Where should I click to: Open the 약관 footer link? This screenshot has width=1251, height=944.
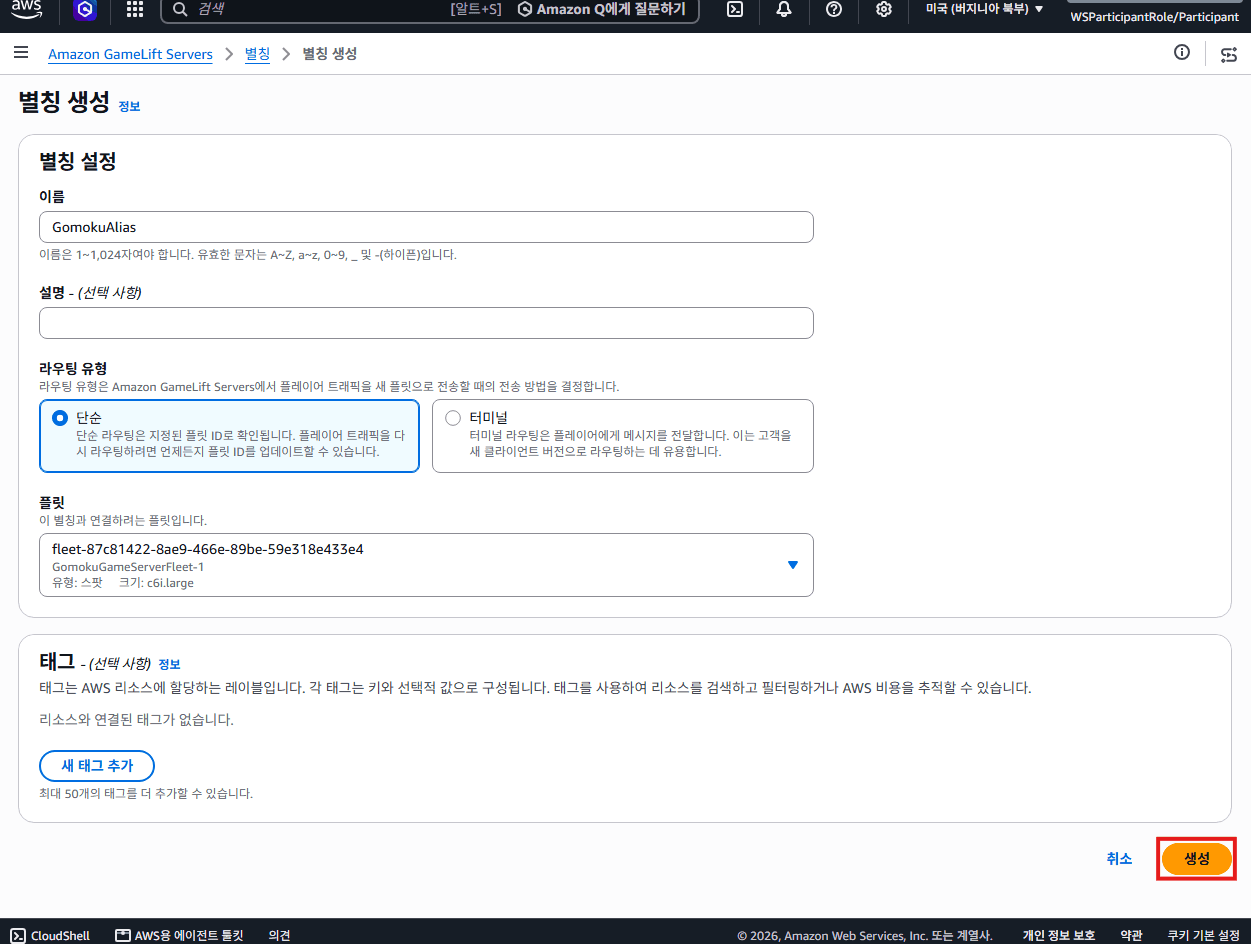tap(1131, 935)
